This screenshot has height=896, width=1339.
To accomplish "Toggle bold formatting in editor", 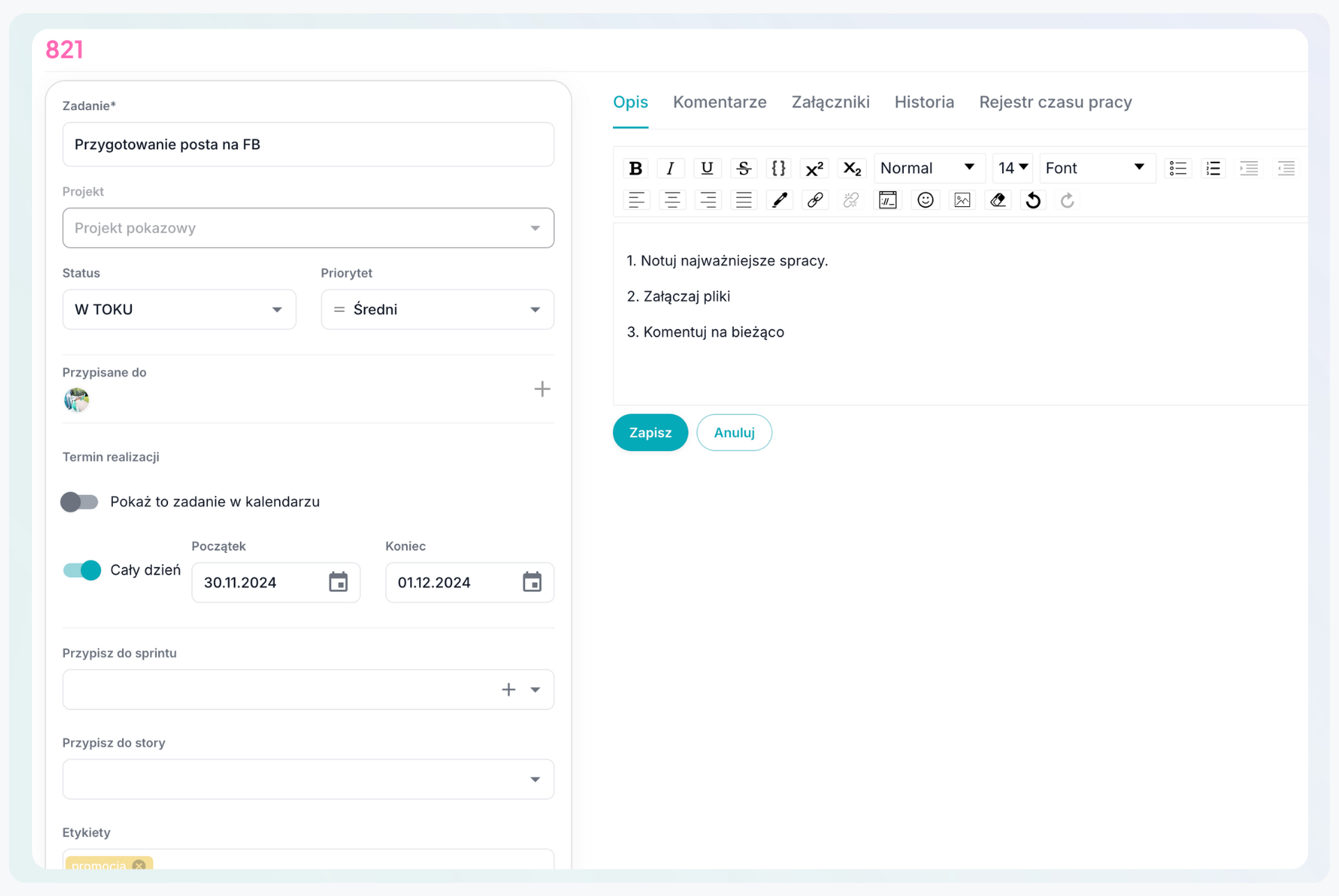I will pos(635,168).
